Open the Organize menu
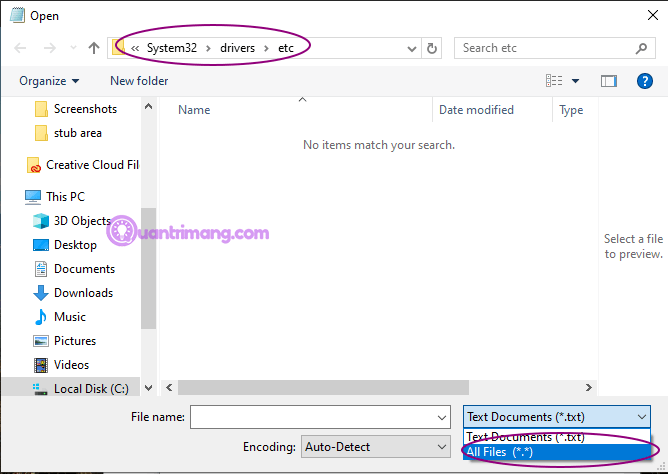 click(49, 81)
